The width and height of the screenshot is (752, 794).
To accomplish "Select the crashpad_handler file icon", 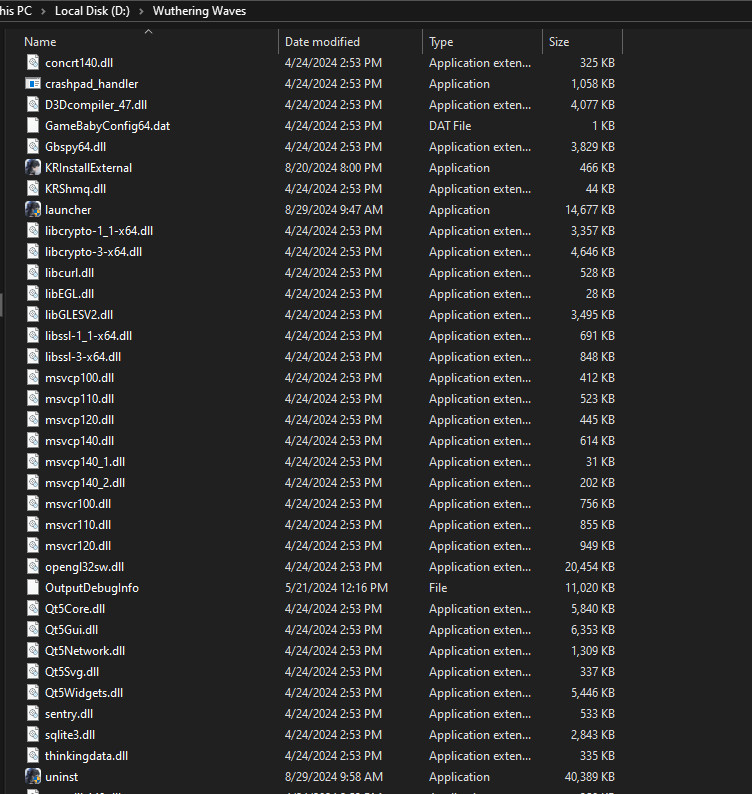I will tap(33, 84).
